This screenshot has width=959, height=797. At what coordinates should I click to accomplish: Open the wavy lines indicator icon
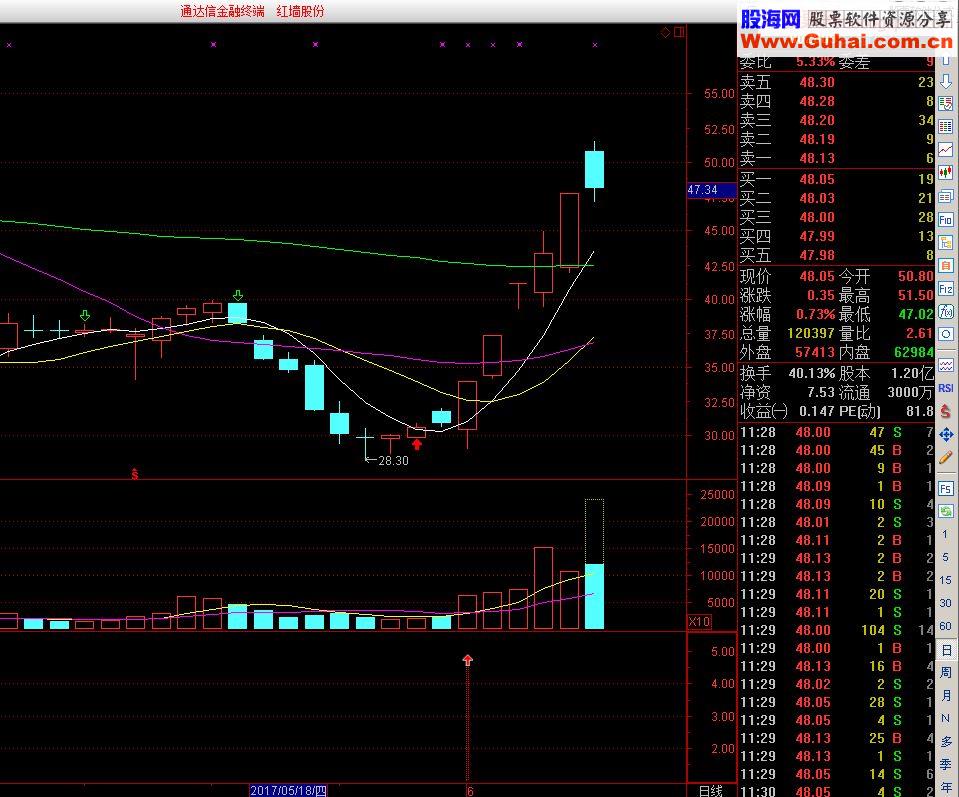pos(946,366)
